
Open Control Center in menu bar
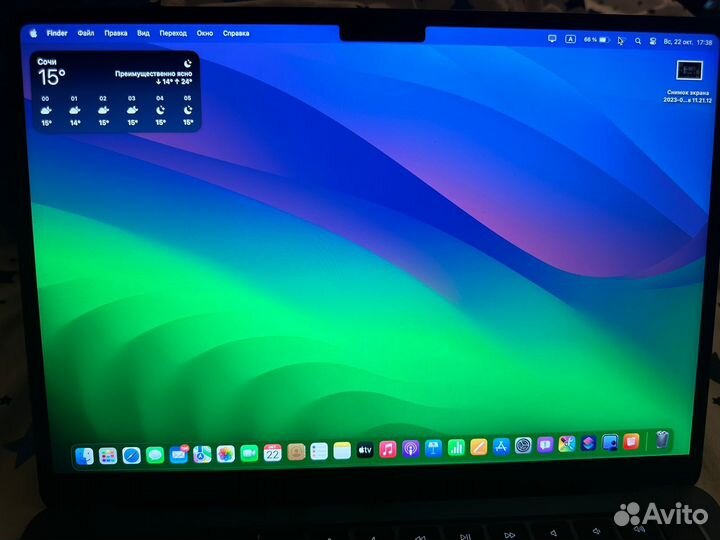(x=652, y=41)
